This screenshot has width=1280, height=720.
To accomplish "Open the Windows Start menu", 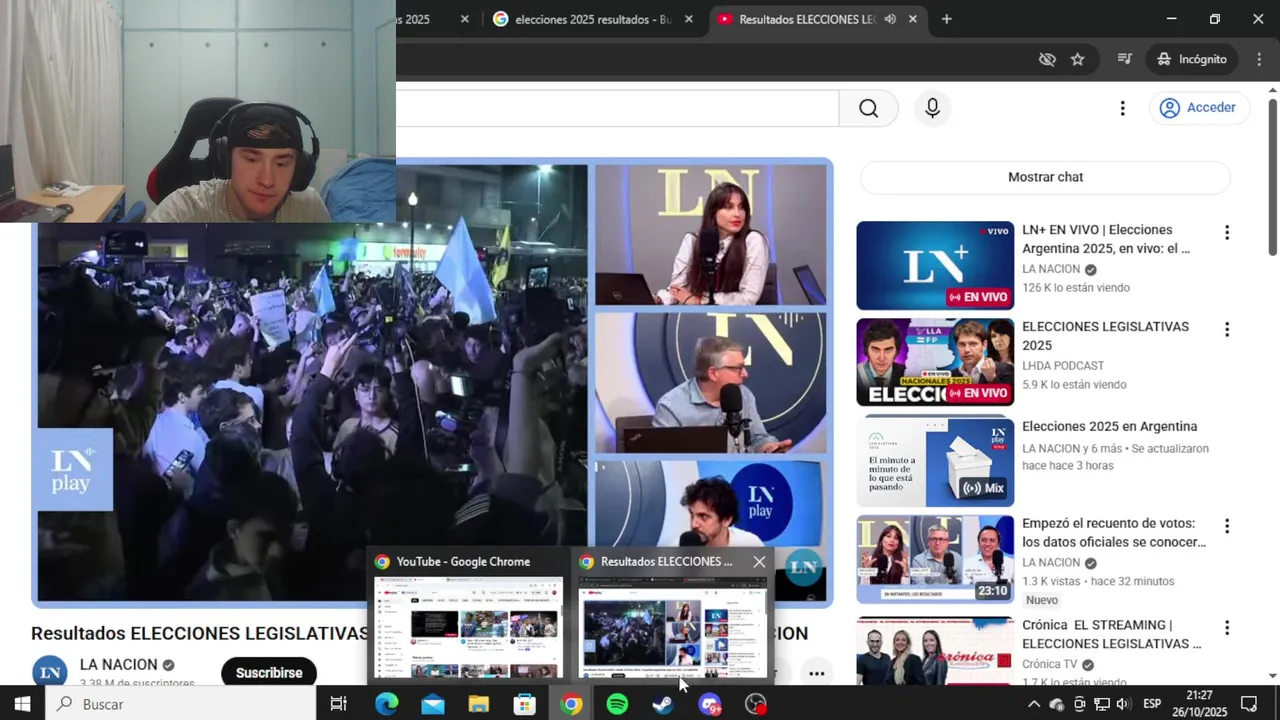I will (x=22, y=704).
